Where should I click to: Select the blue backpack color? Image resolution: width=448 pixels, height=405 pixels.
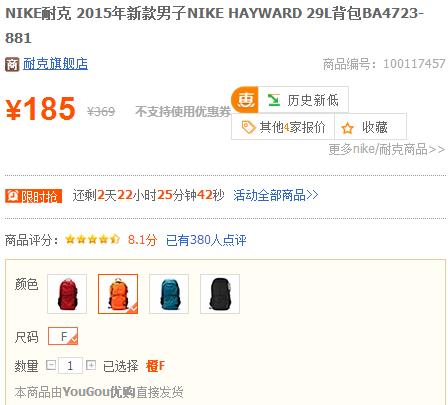[169, 294]
